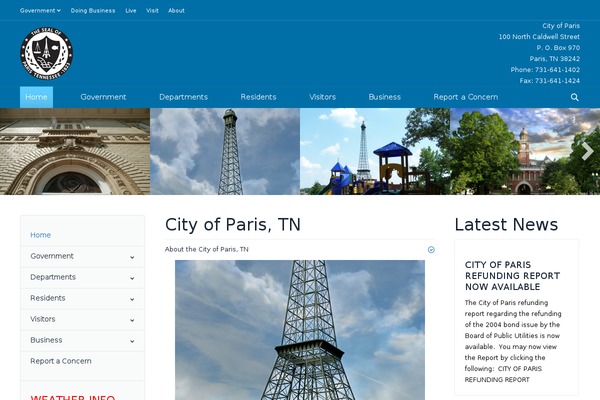The height and width of the screenshot is (400, 600).
Task: Open CITY OF PARIS REFUNDING REPORT link
Action: click(503, 374)
